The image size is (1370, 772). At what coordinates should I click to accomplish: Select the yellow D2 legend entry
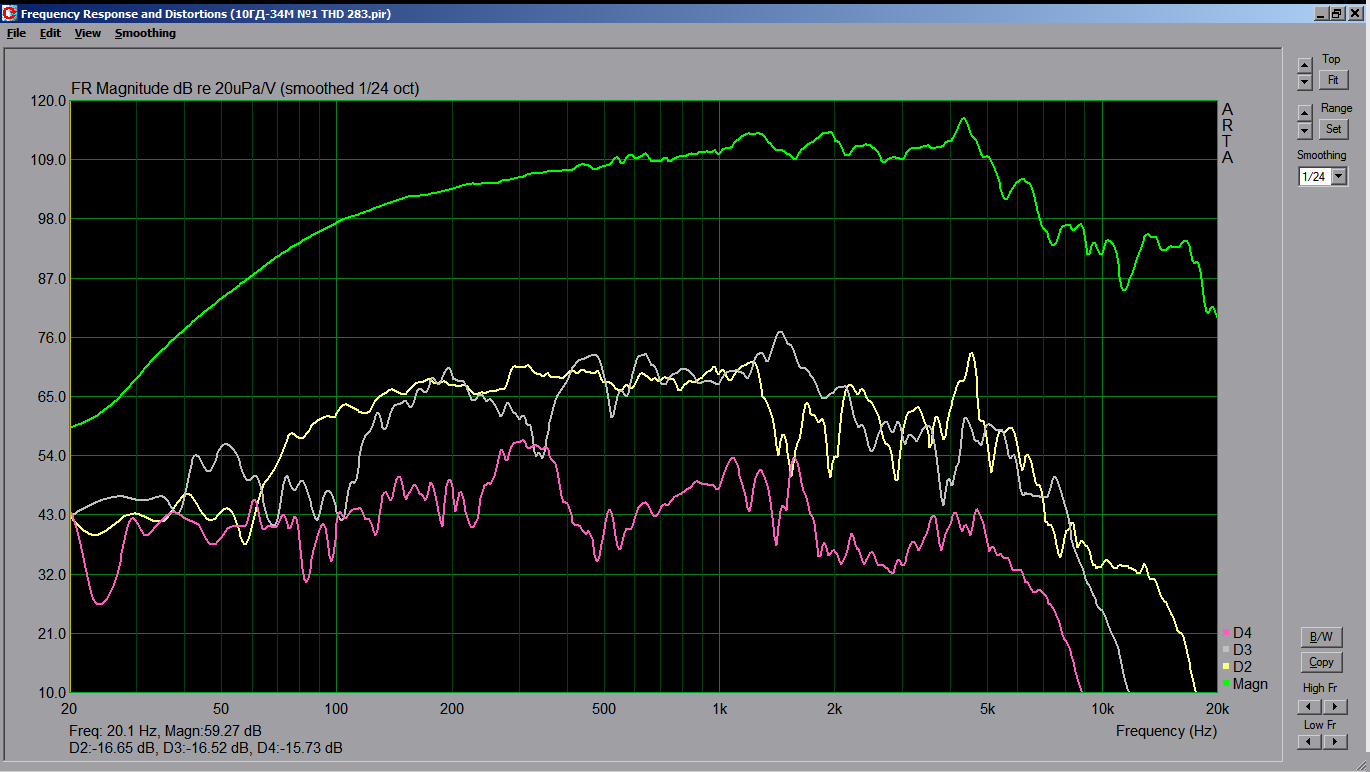point(1237,667)
